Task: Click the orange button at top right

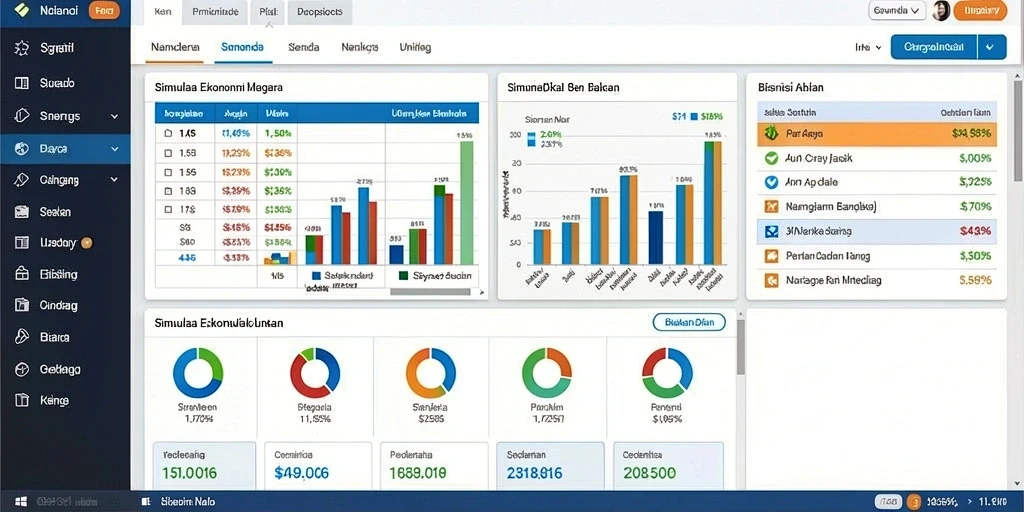Action: click(981, 10)
